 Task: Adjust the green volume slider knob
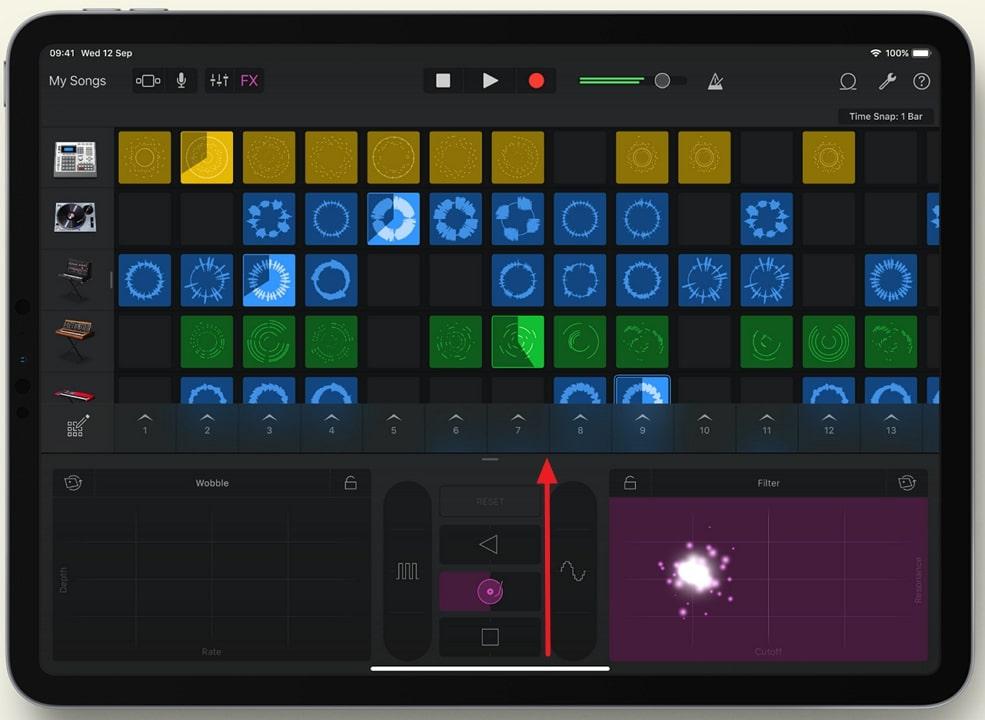(x=660, y=81)
